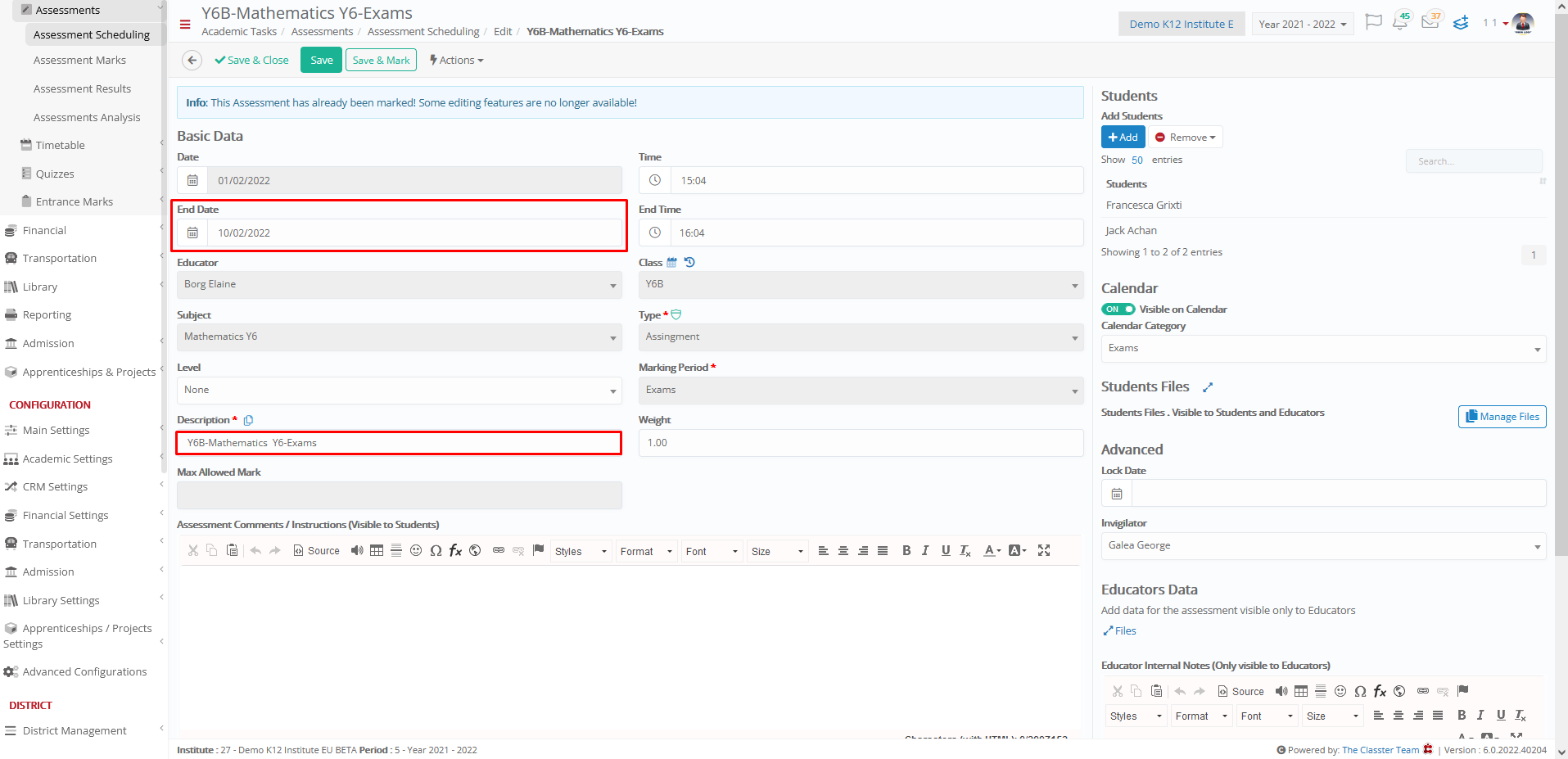
Task: Open notifications bell showing 45
Action: click(x=1401, y=21)
